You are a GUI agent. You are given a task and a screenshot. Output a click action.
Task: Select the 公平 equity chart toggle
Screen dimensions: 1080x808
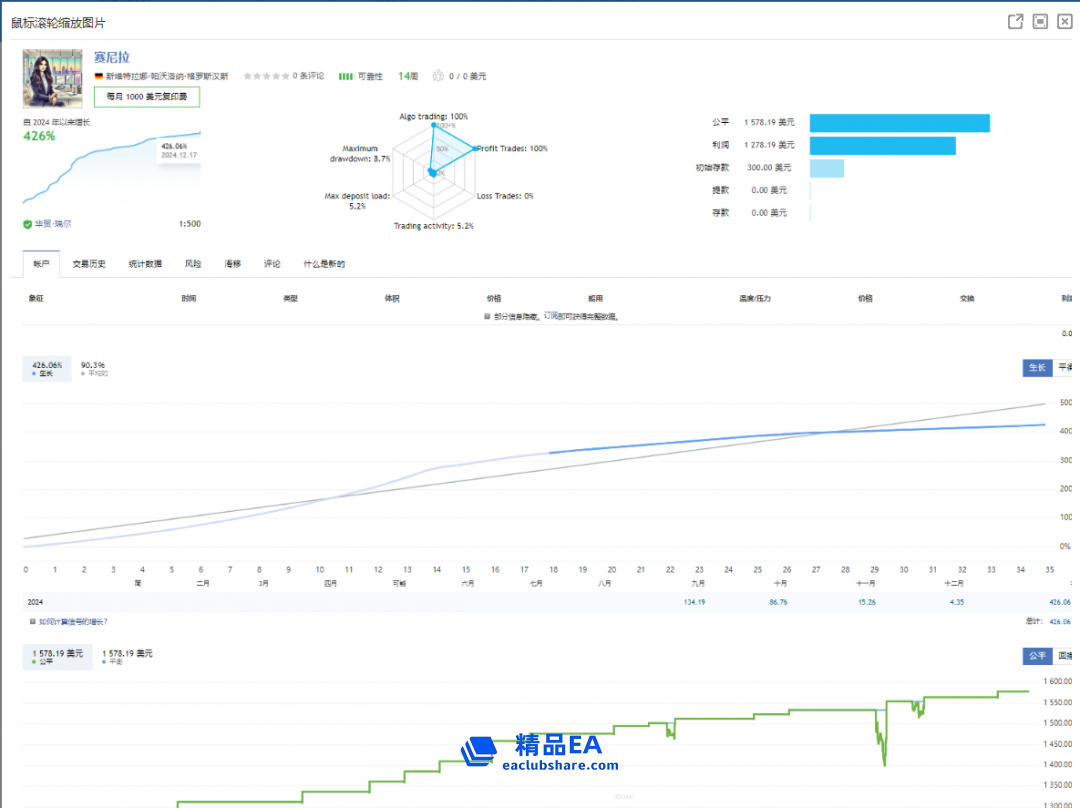(x=1035, y=656)
